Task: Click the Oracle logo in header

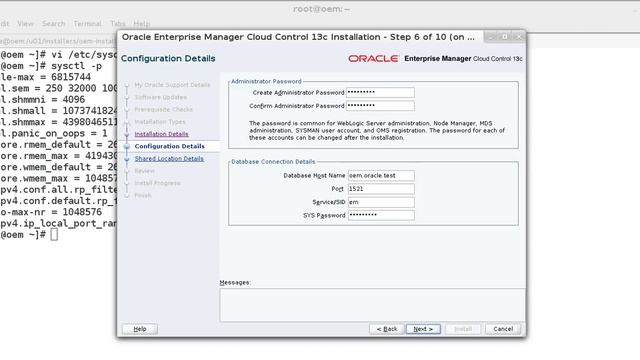Action: 373,59
